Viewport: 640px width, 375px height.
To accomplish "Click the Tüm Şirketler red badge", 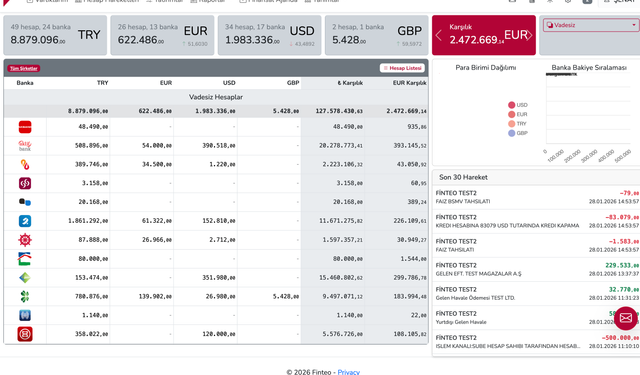I will pyautogui.click(x=24, y=69).
